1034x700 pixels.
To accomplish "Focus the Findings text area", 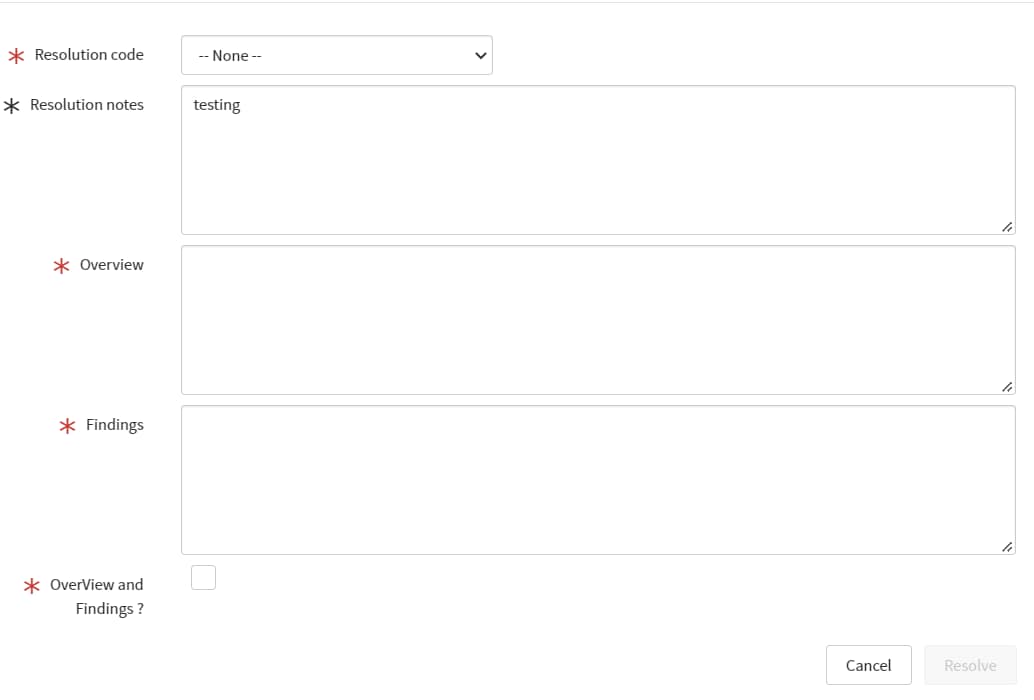I will pos(598,480).
